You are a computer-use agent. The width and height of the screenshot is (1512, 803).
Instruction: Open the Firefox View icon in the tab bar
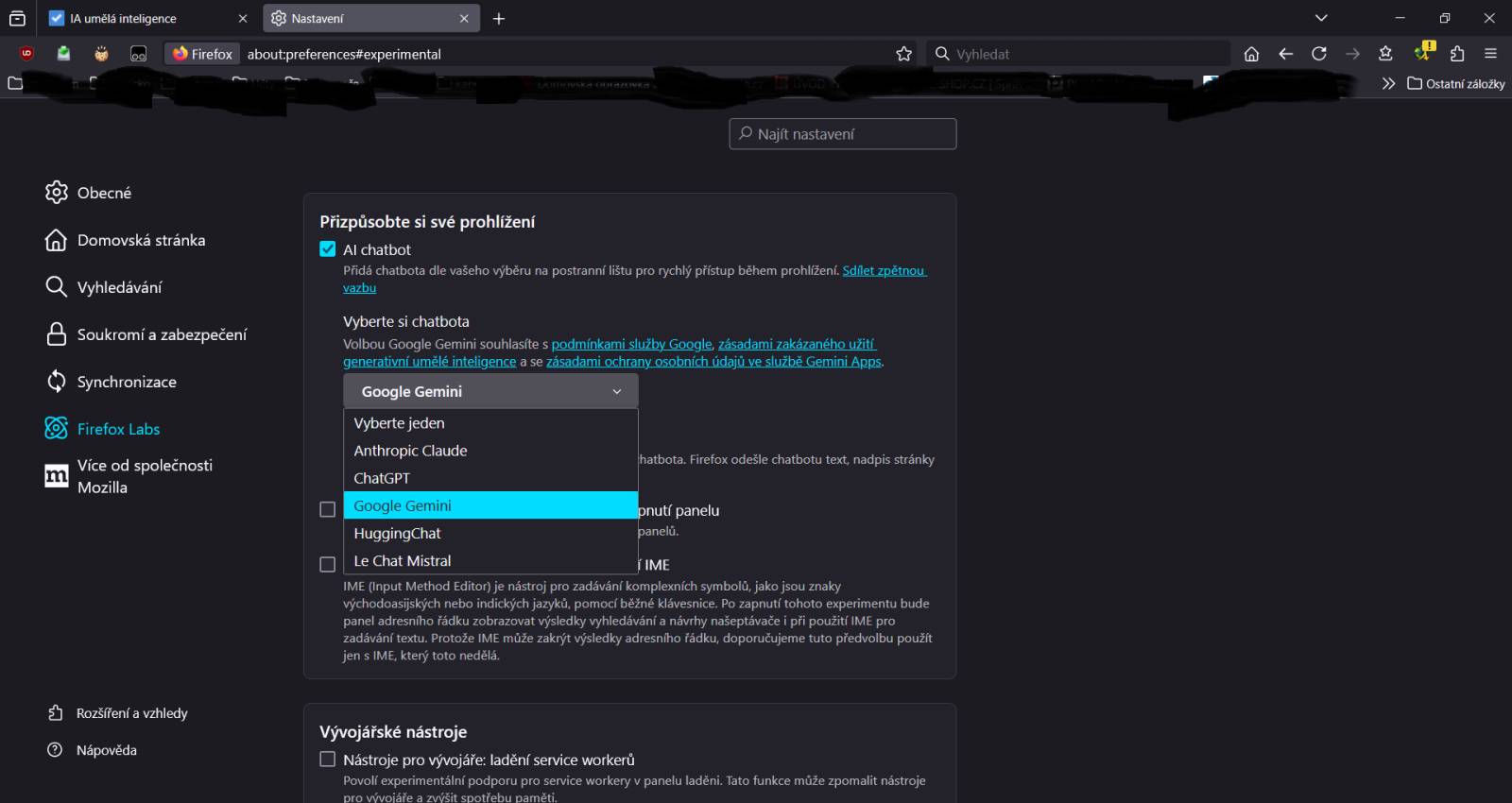coord(17,18)
